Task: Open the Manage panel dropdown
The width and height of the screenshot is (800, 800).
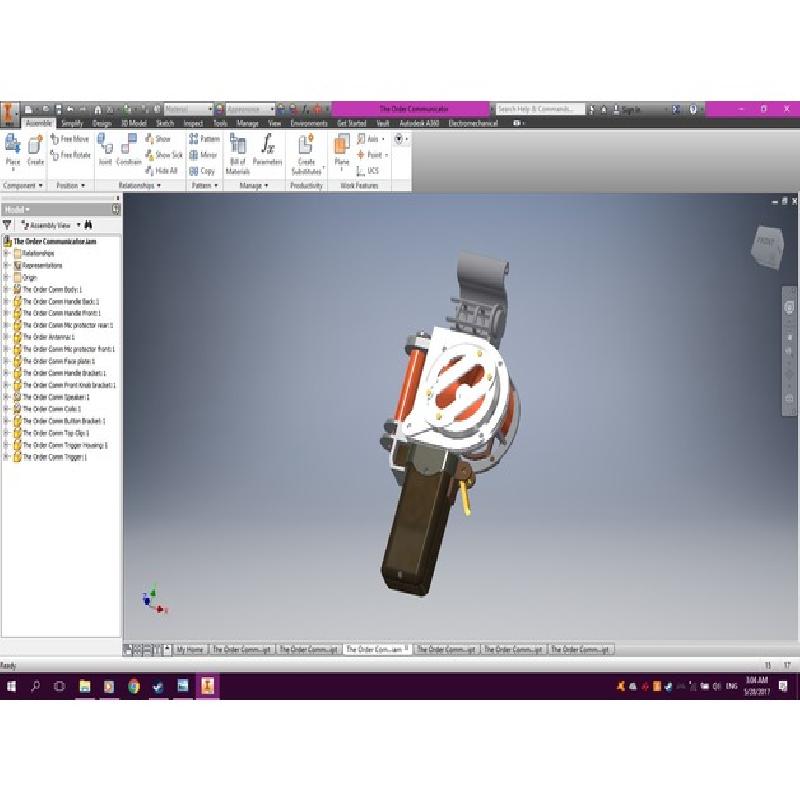Action: (x=254, y=186)
